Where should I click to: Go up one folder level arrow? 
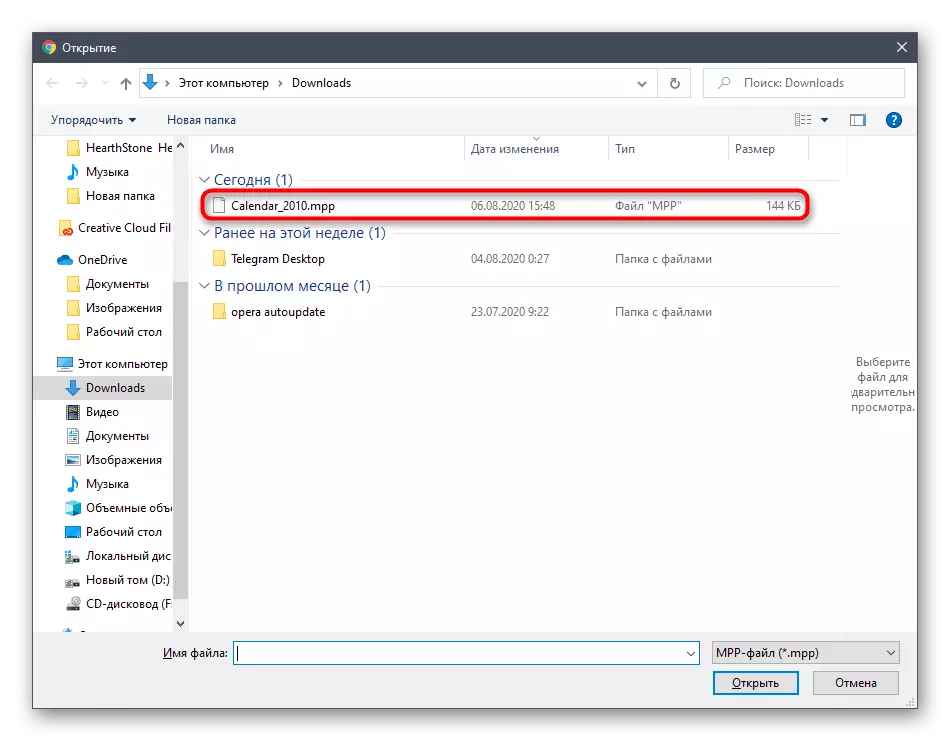pyautogui.click(x=125, y=83)
